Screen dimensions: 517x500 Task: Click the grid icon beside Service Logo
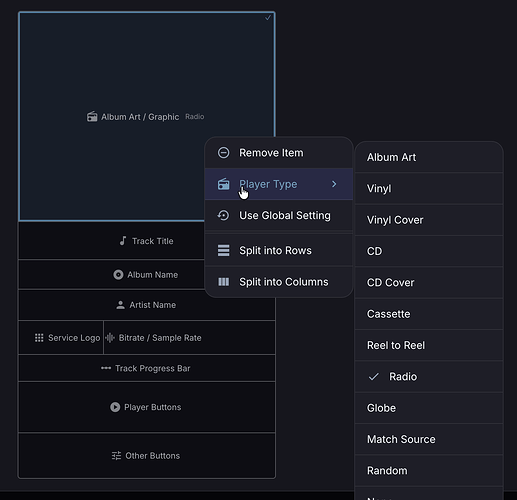point(39,338)
